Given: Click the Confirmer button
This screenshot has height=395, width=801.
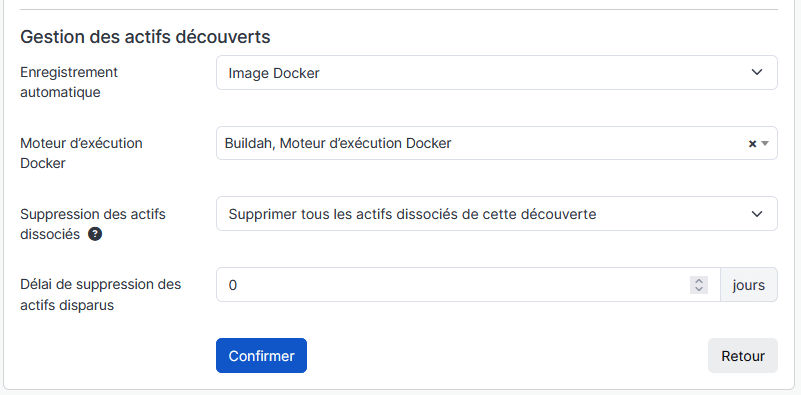Looking at the screenshot, I should [262, 356].
